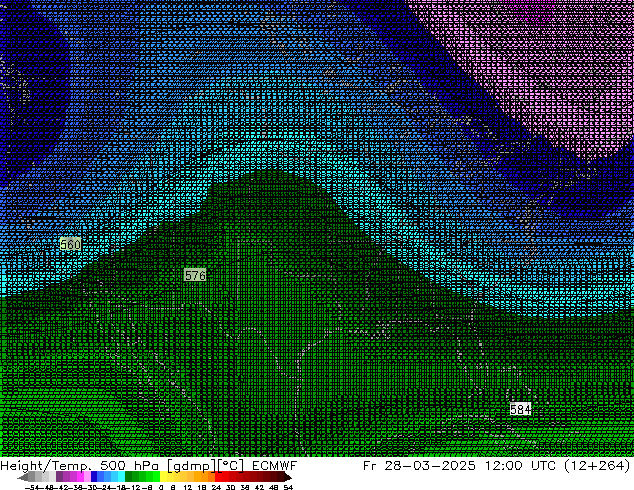
Task: Click the bright red swatch in the legend
Action: coord(218,477)
